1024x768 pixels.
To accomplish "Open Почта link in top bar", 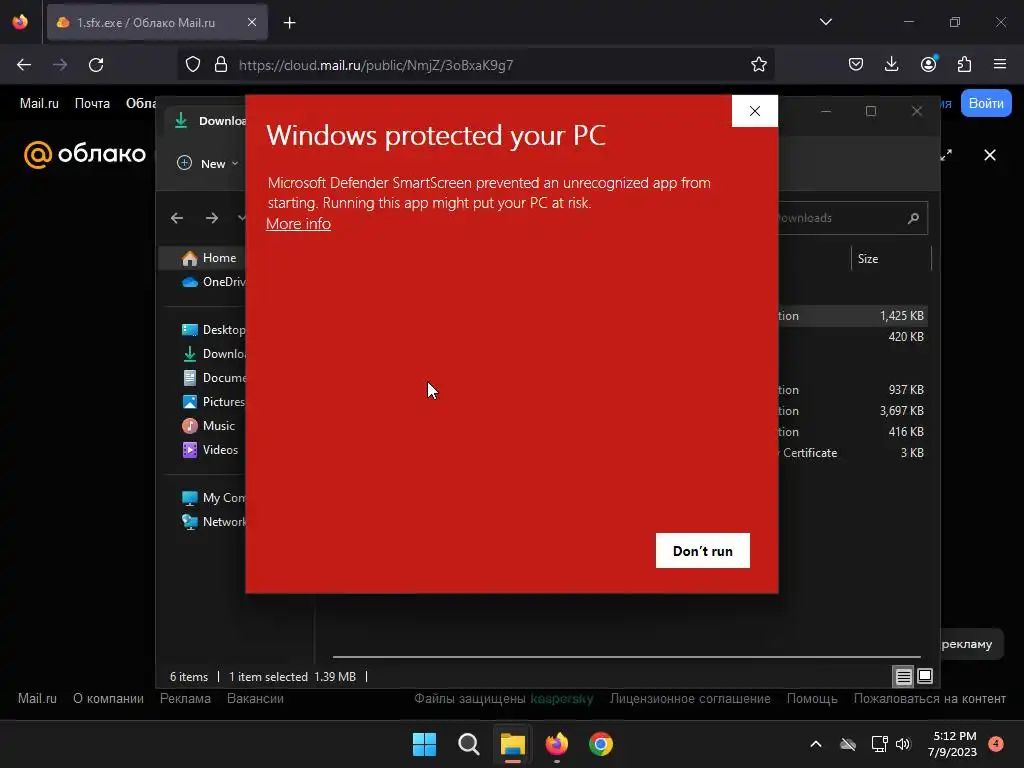I will [x=92, y=103].
